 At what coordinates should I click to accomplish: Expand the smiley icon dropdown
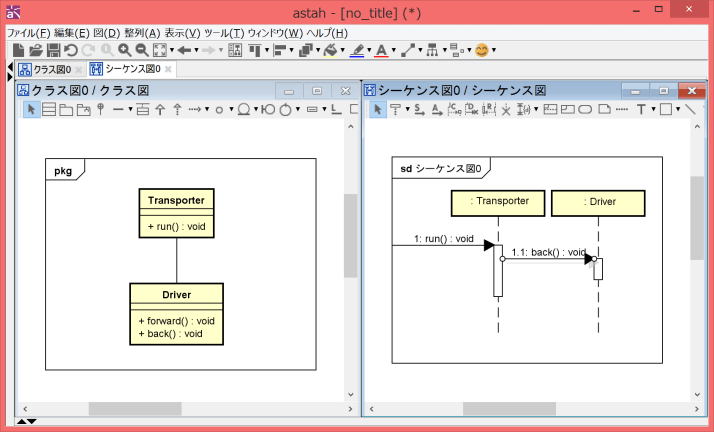[496, 50]
